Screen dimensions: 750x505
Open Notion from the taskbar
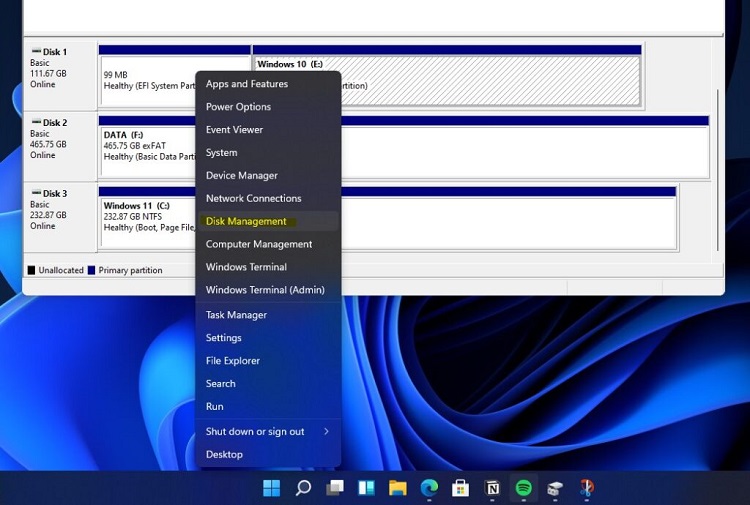coord(492,488)
